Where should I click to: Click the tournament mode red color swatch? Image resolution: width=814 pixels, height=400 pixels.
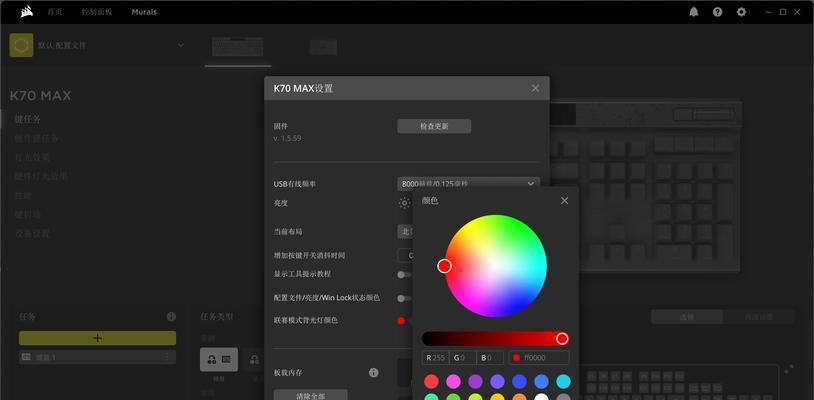click(x=401, y=321)
